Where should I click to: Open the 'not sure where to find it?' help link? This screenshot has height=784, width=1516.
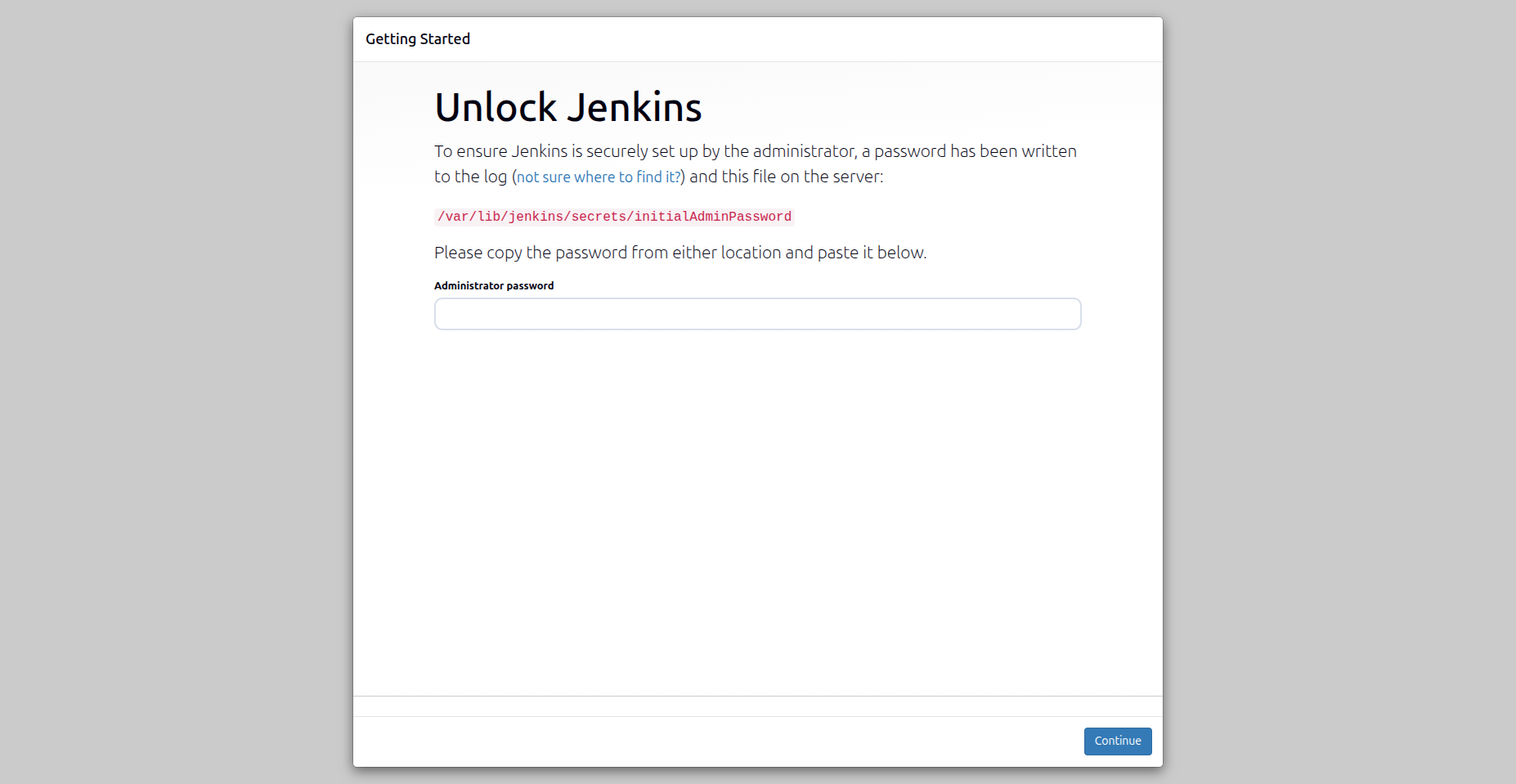(x=598, y=177)
